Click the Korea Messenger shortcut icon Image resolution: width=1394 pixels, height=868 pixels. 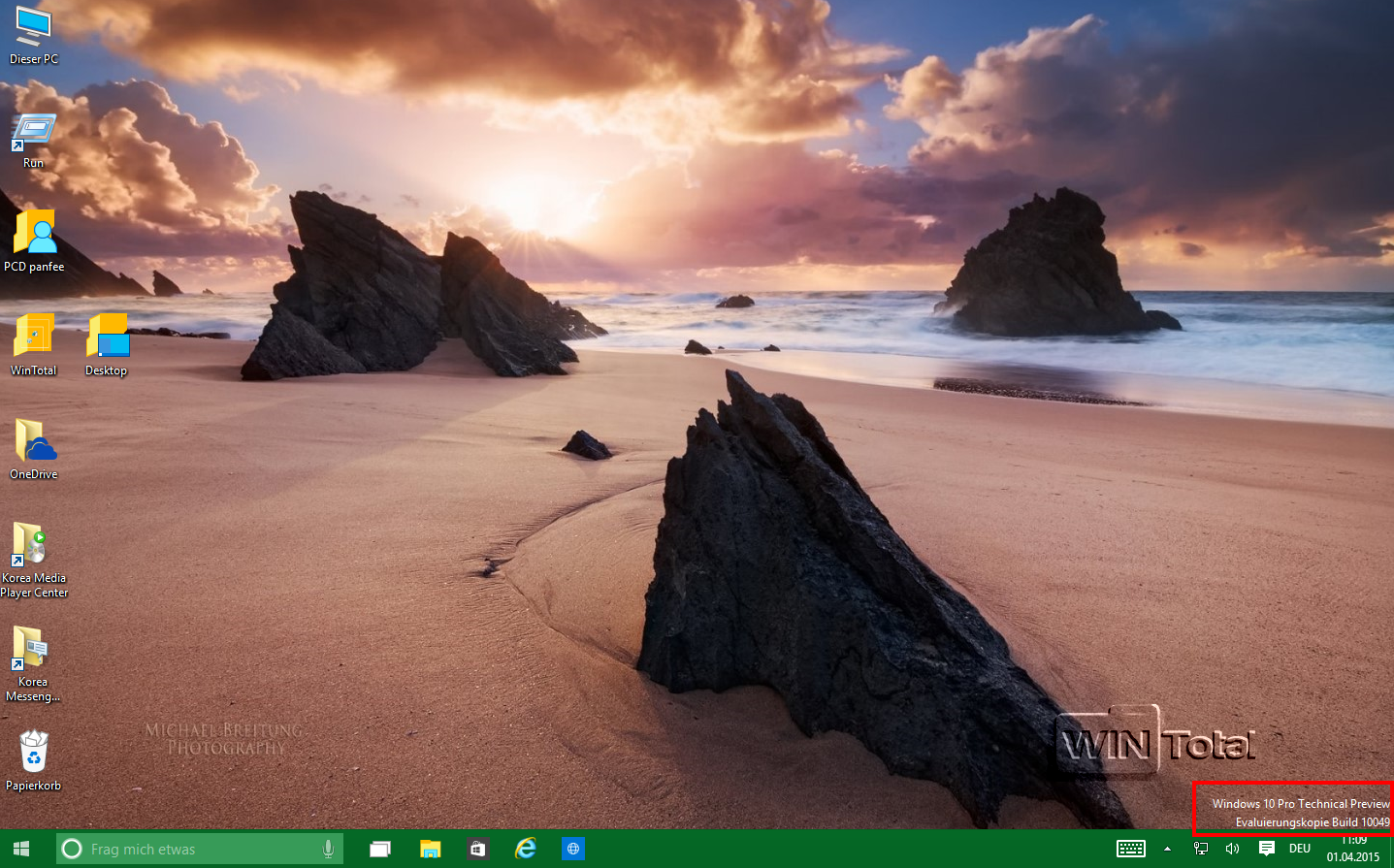click(x=31, y=648)
